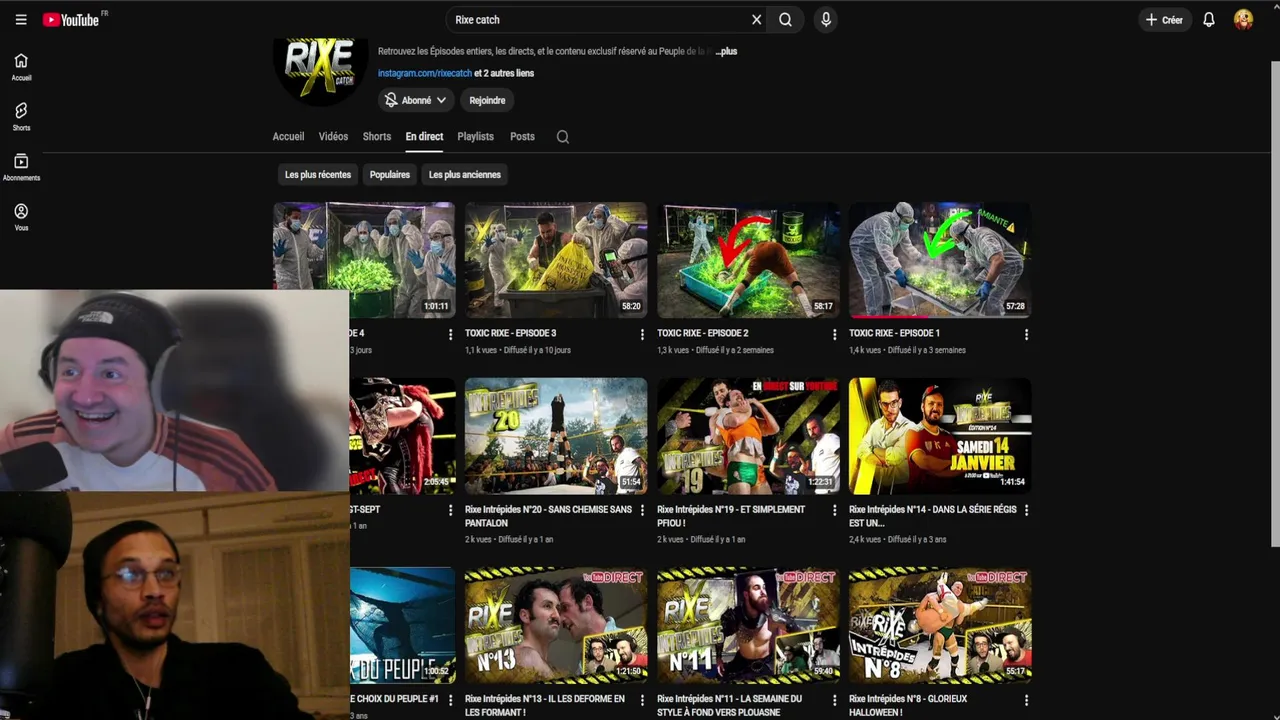Open options for Rixe Intrépides N°14
This screenshot has height=720, width=1280.
[1026, 511]
